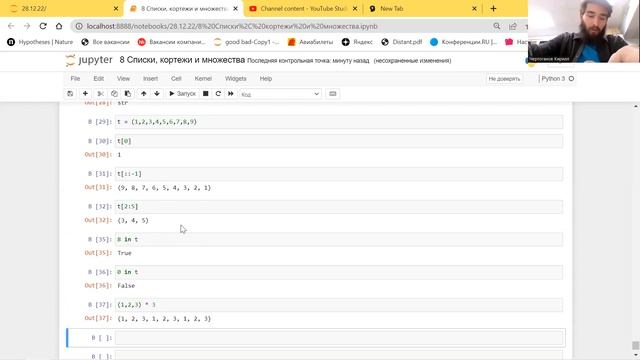The height and width of the screenshot is (360, 640).
Task: Click cell 30 containing t[0]
Action: click(x=339, y=141)
